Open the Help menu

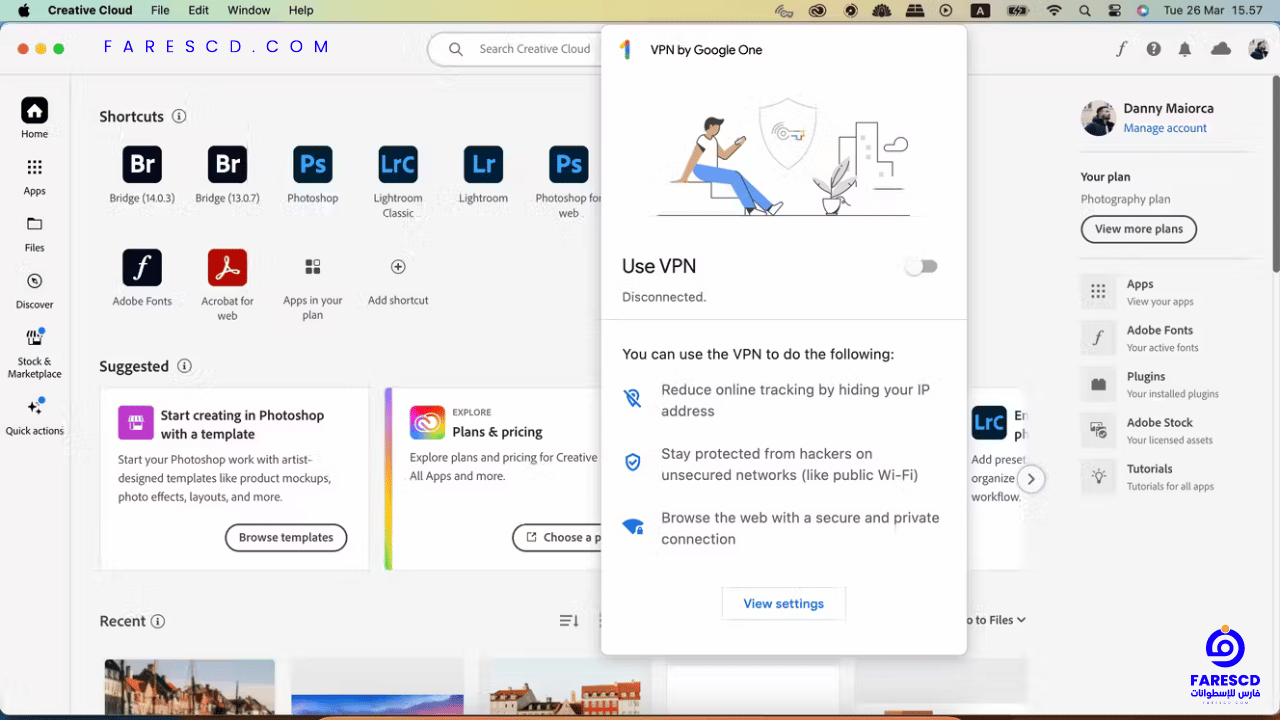click(x=301, y=10)
